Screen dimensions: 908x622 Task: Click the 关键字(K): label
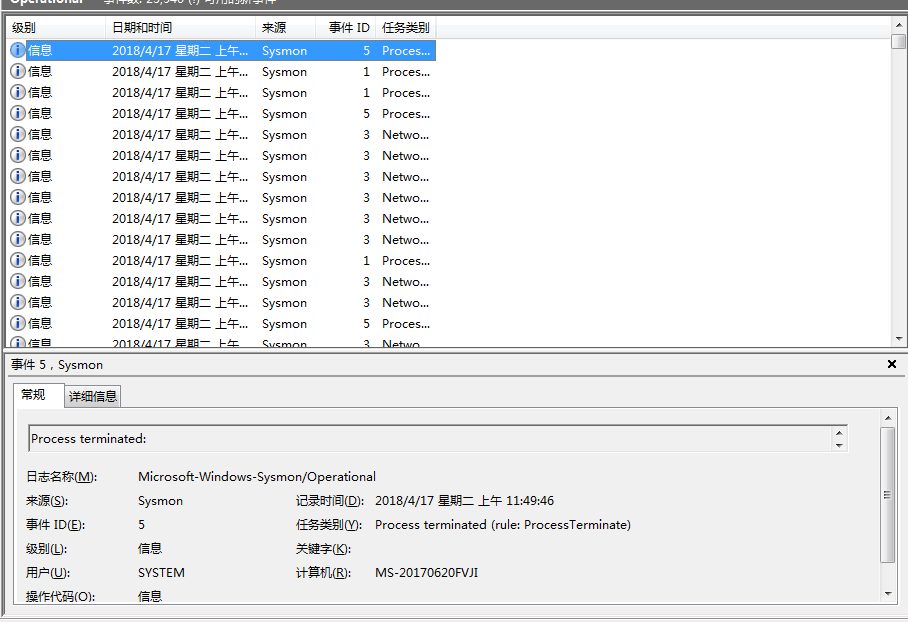pyautogui.click(x=323, y=548)
